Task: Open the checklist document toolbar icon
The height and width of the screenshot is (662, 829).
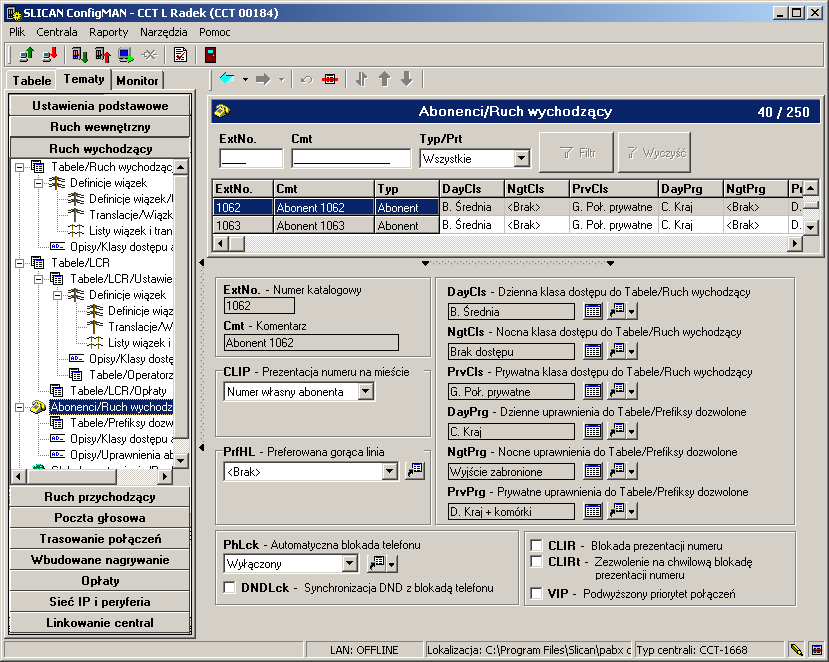Action: pyautogui.click(x=180, y=54)
